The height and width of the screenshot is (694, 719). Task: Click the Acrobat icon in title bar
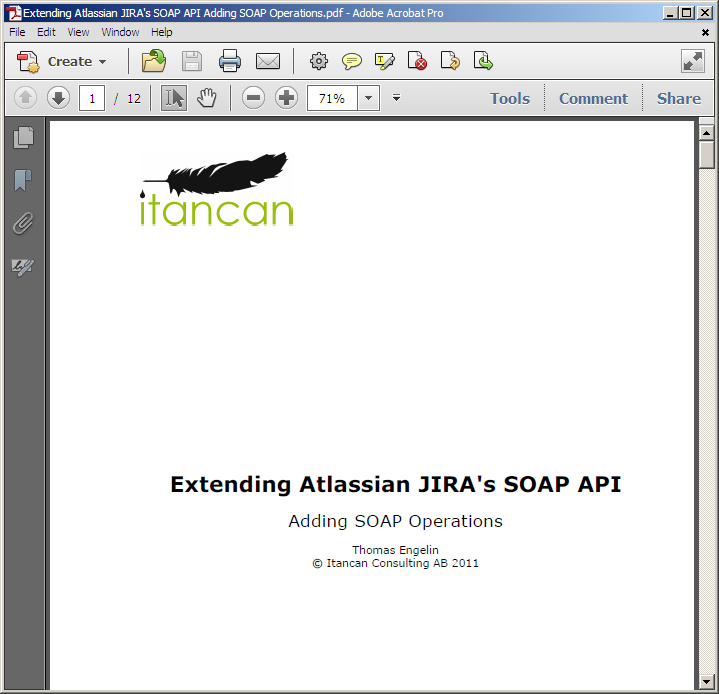point(14,13)
